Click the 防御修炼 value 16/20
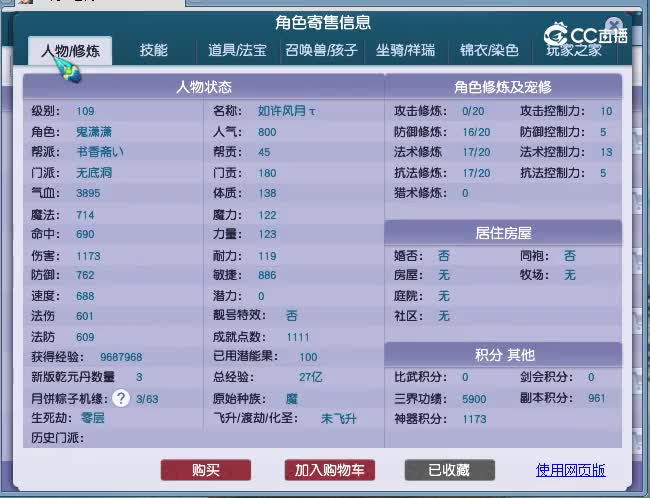 (x=476, y=132)
